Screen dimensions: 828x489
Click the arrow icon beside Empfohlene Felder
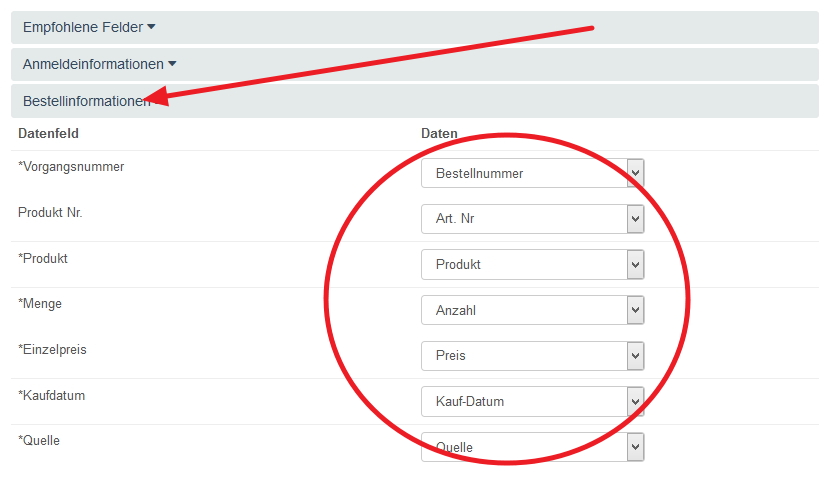[x=151, y=27]
